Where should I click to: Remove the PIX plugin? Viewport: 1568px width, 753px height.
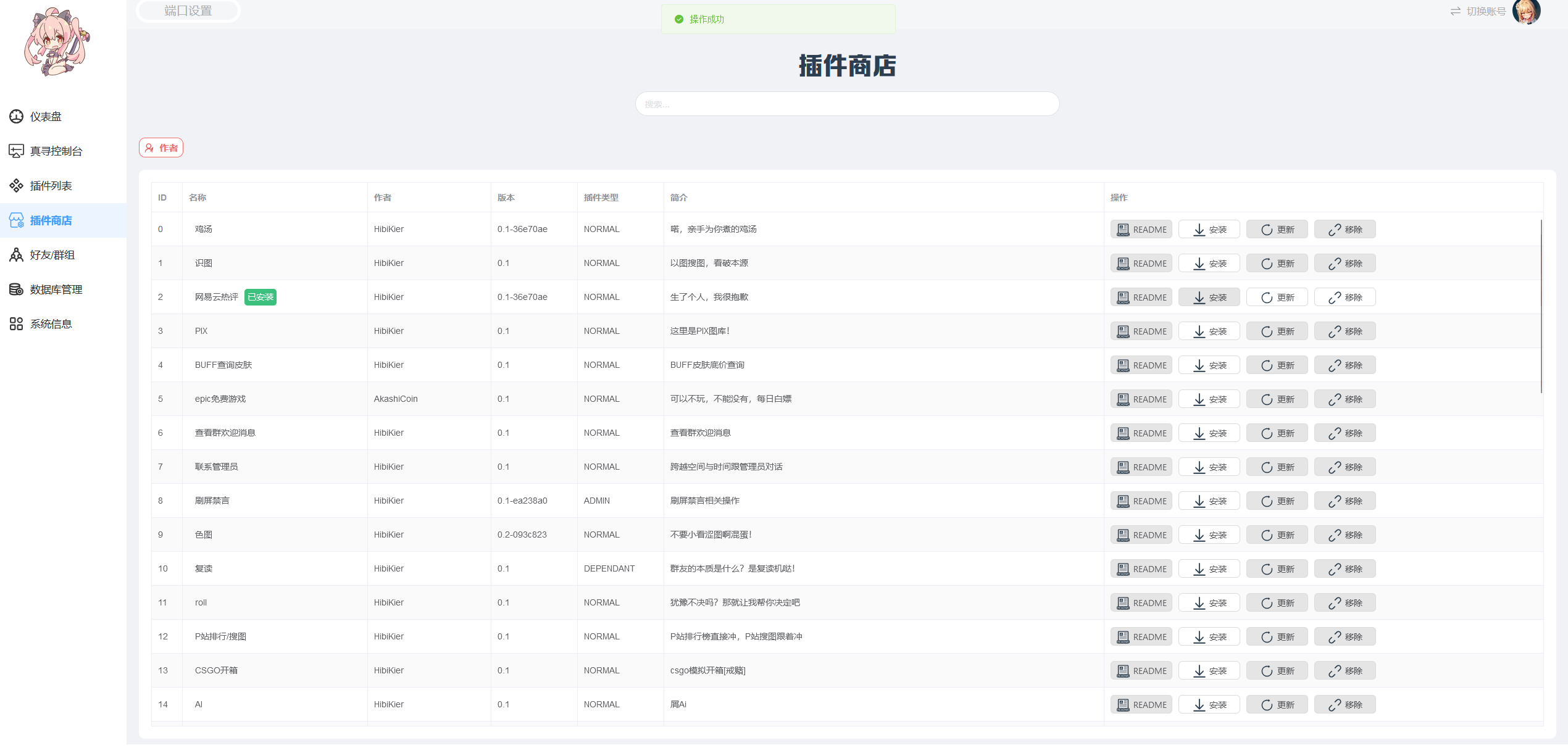[1345, 331]
